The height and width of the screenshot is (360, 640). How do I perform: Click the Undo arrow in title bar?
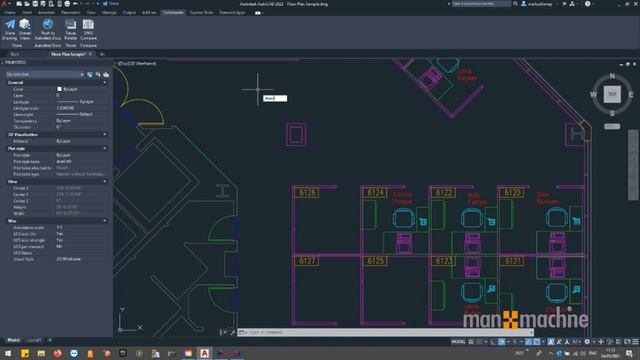click(x=75, y=4)
